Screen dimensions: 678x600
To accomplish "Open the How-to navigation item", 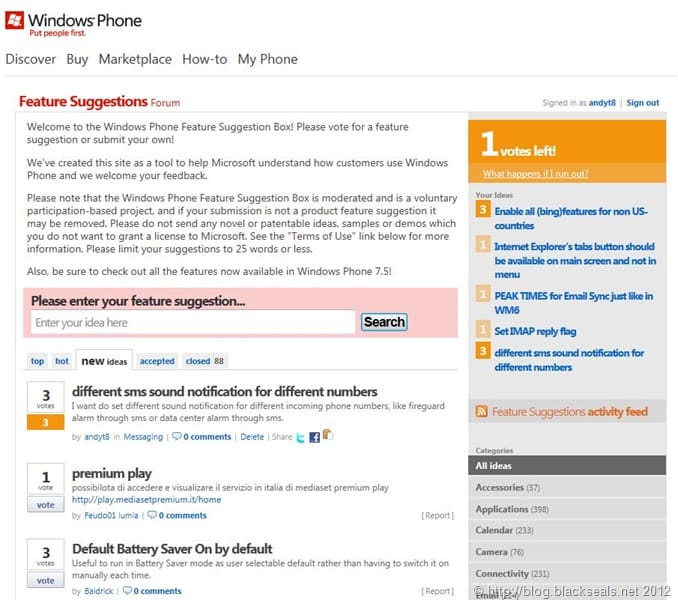I will click(205, 59).
